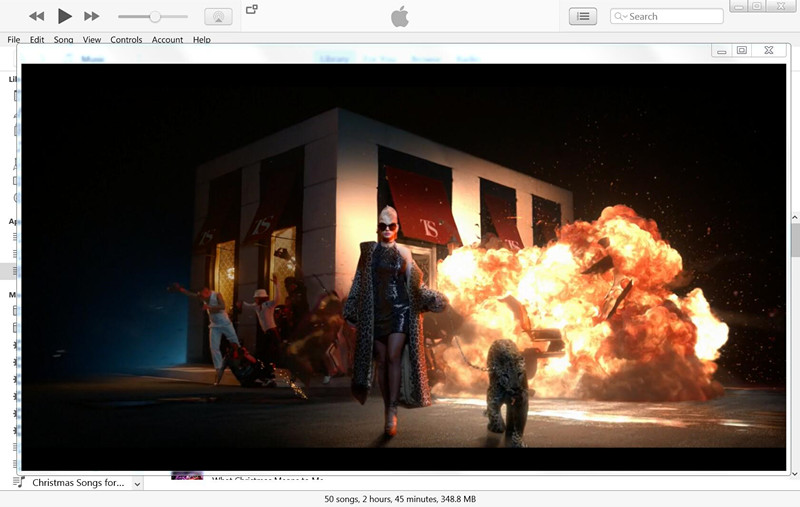Maximize the main iTunes window

pos(757,6)
